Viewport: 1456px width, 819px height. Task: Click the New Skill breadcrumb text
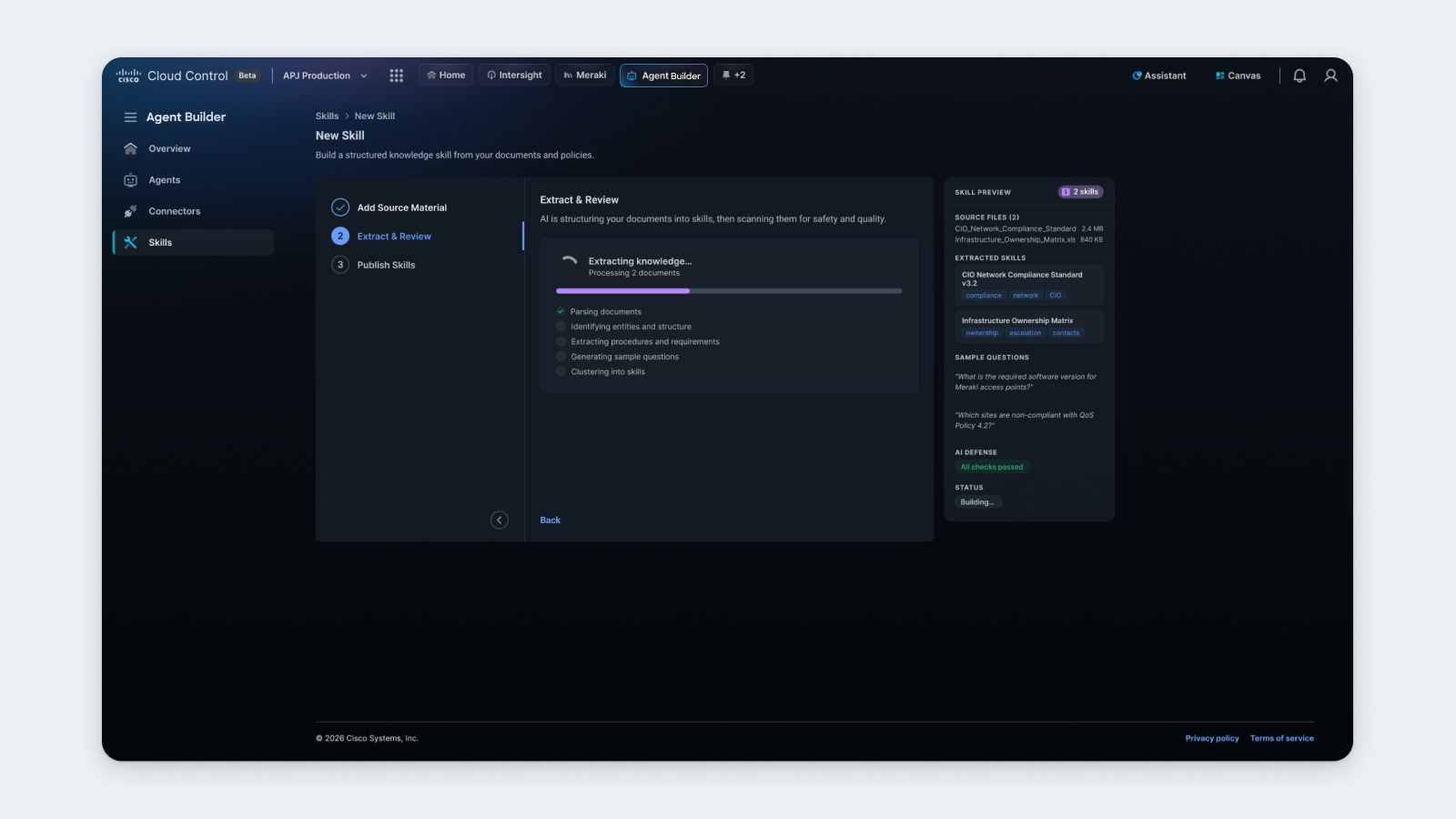point(375,116)
